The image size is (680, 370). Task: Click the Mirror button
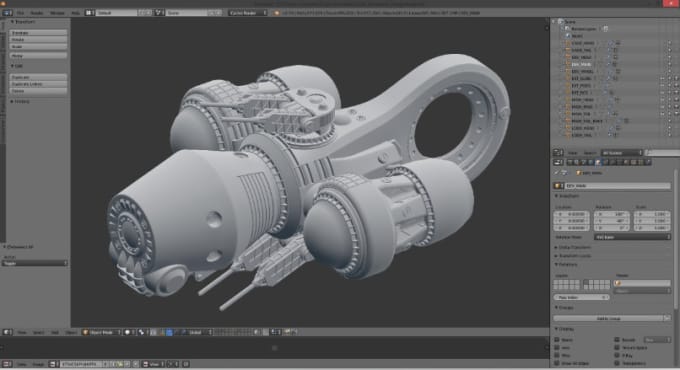click(38, 56)
